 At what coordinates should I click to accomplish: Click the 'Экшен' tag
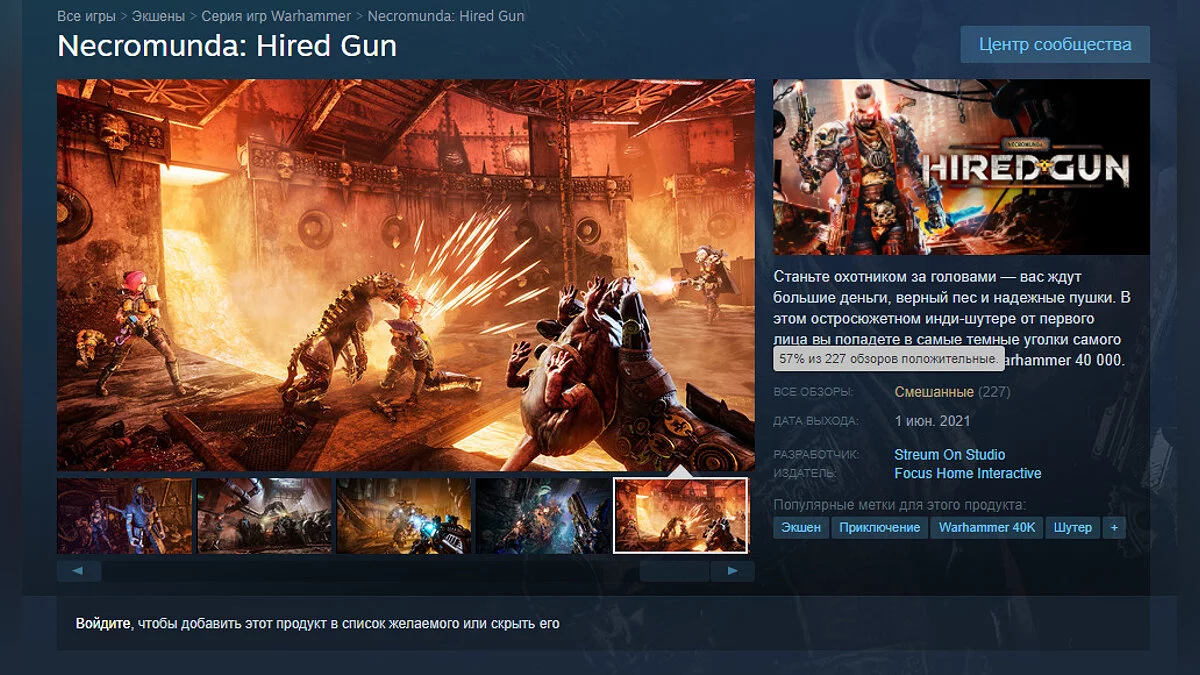pos(801,527)
